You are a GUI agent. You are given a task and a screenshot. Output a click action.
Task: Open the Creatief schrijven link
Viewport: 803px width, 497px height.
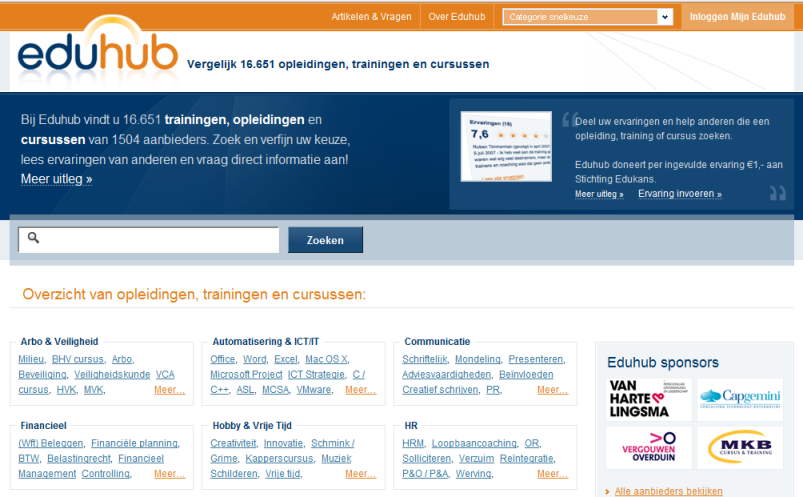(x=440, y=390)
